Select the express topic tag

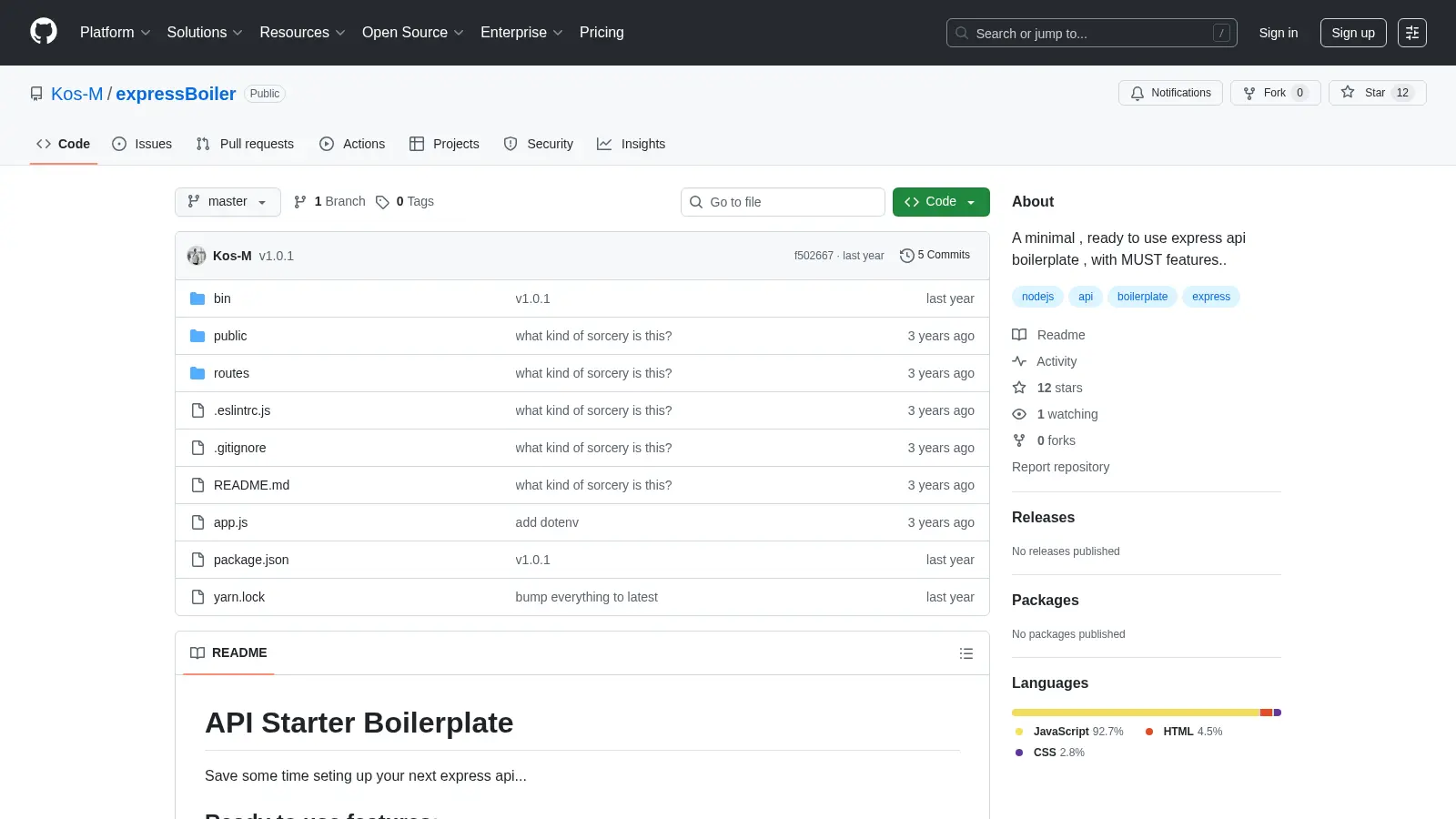(x=1211, y=297)
